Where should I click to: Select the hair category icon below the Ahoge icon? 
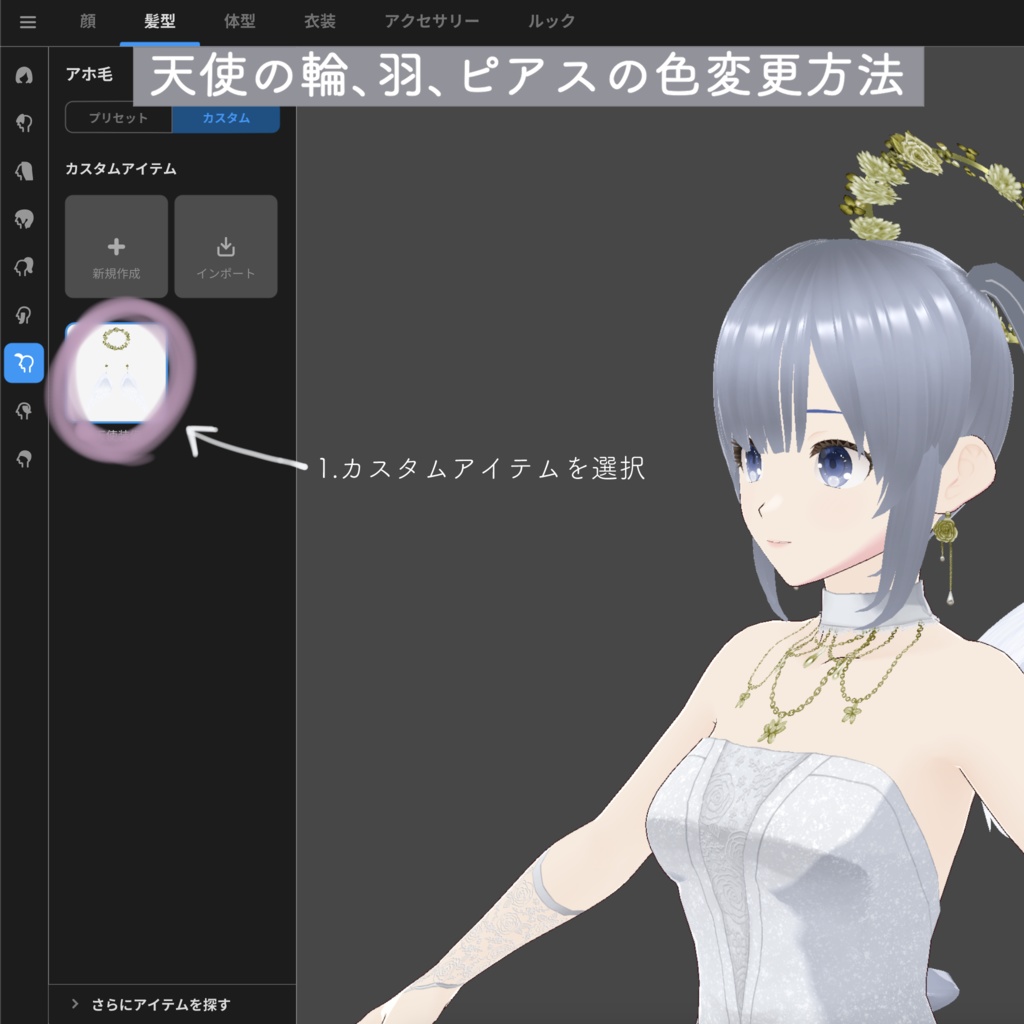[x=24, y=412]
